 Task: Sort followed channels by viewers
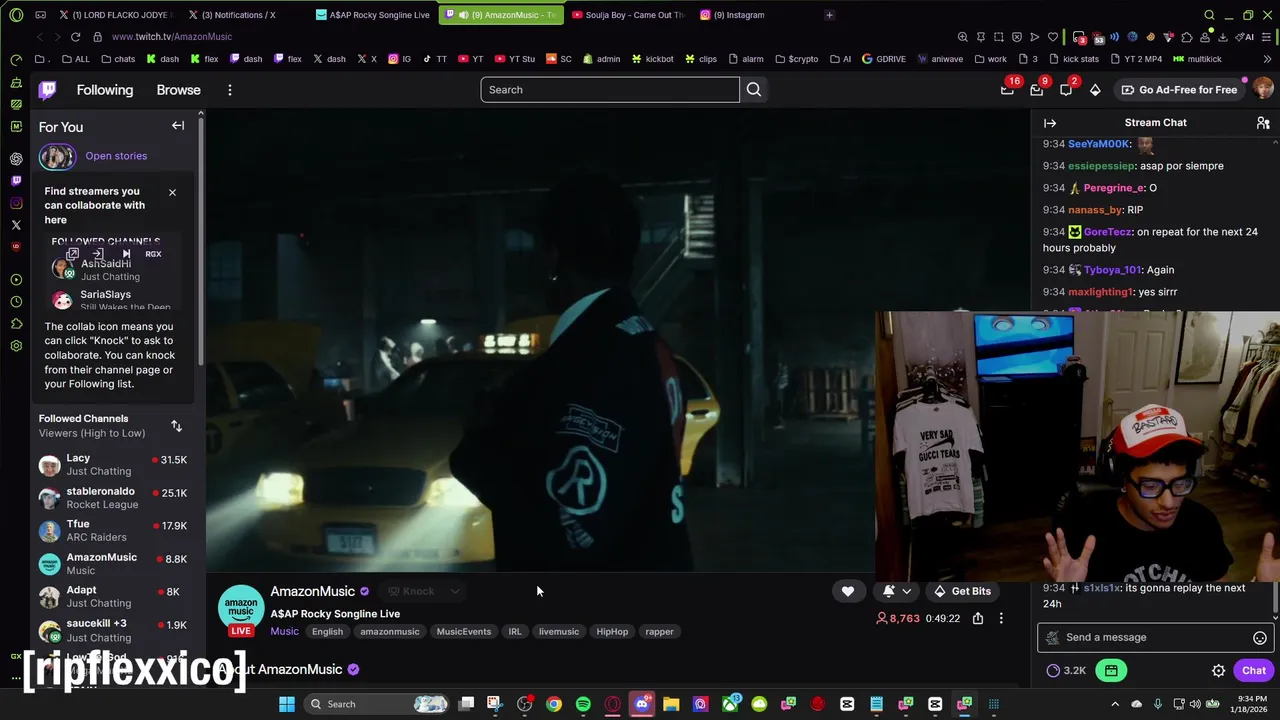click(x=176, y=426)
